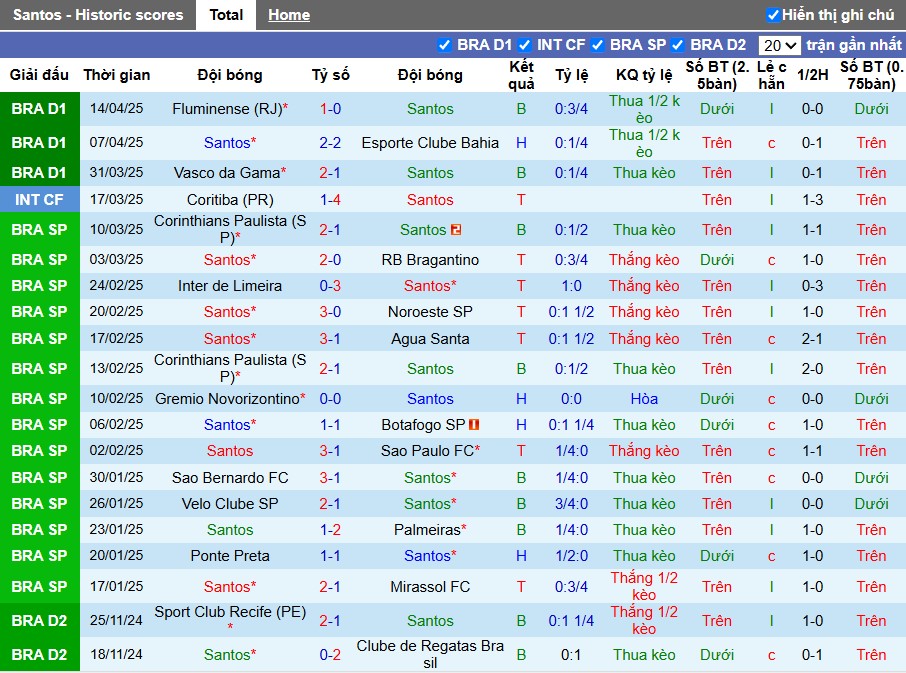
Task: Click the 1-4 score for Coritiba match
Action: [x=331, y=200]
